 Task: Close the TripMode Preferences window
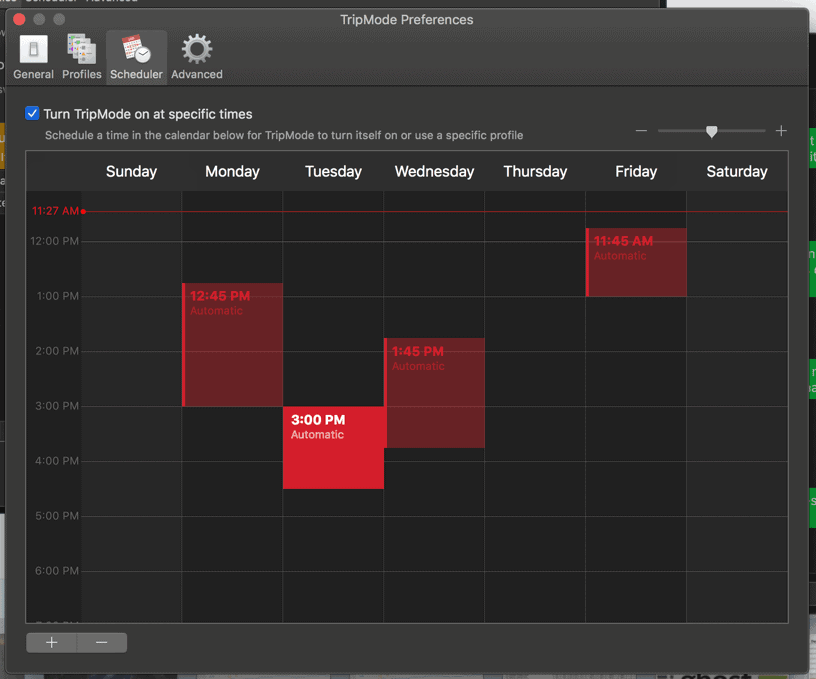click(x=19, y=19)
